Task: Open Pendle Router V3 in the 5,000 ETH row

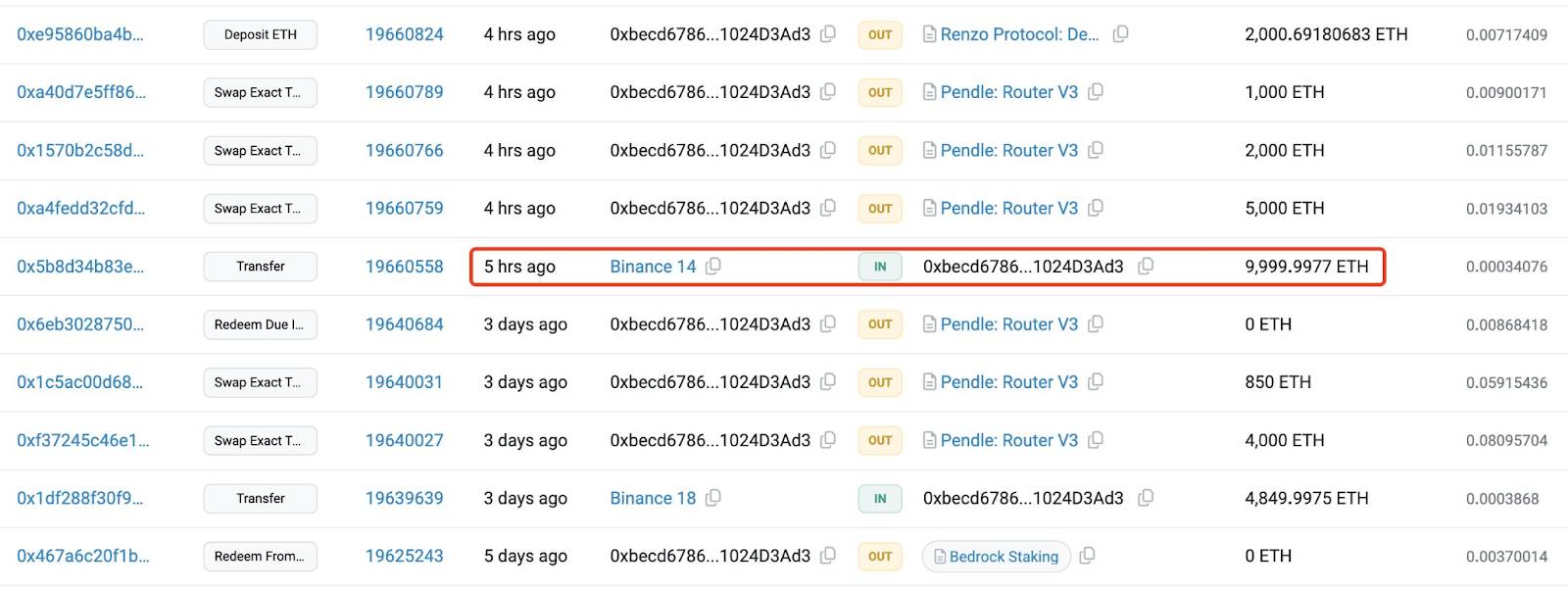Action: click(x=1009, y=209)
